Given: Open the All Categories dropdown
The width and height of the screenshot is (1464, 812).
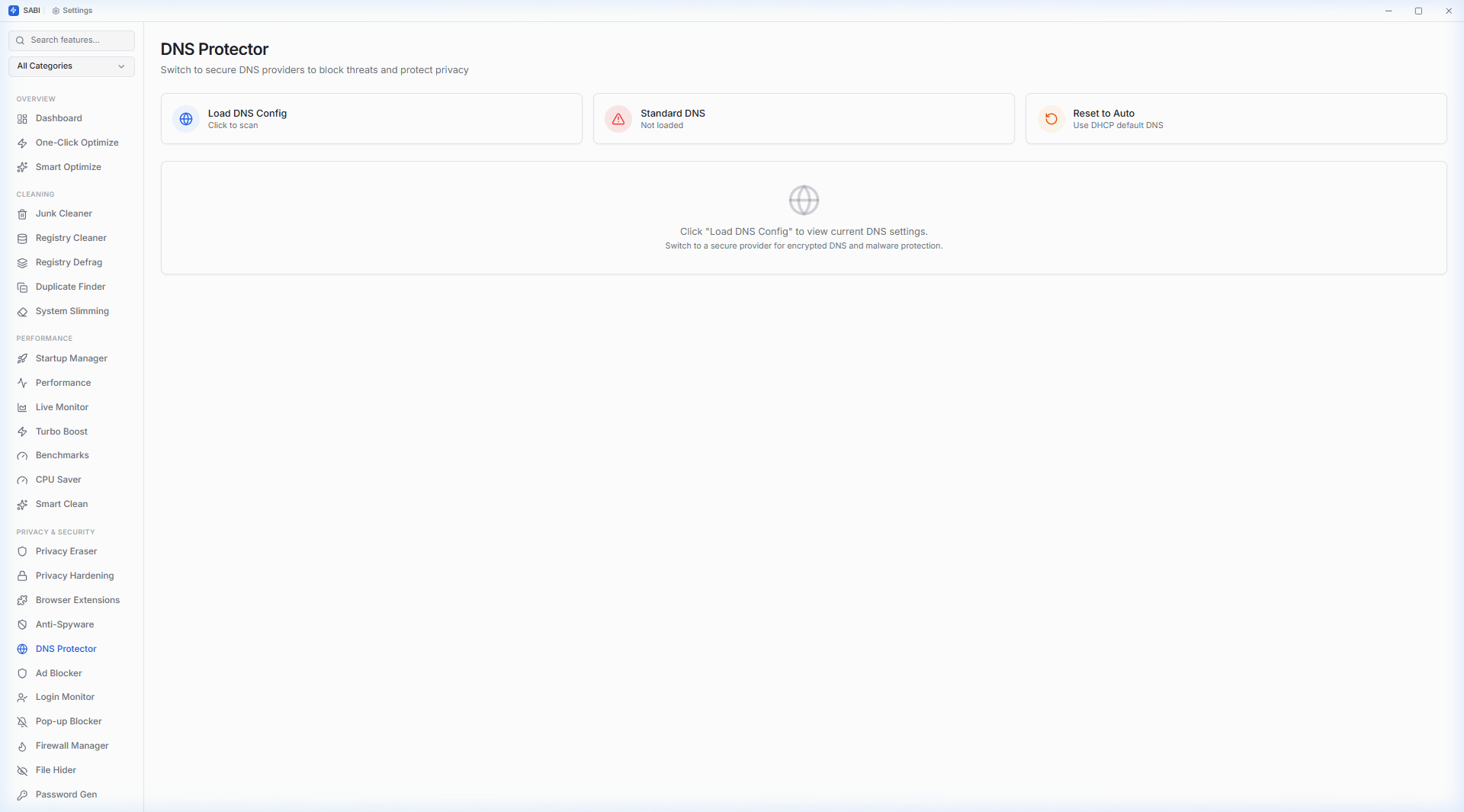Looking at the screenshot, I should pos(72,66).
